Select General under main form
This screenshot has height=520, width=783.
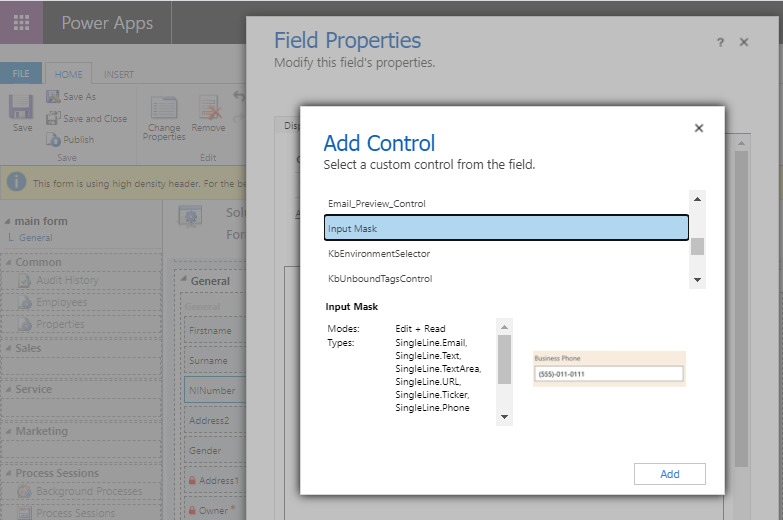[35, 238]
